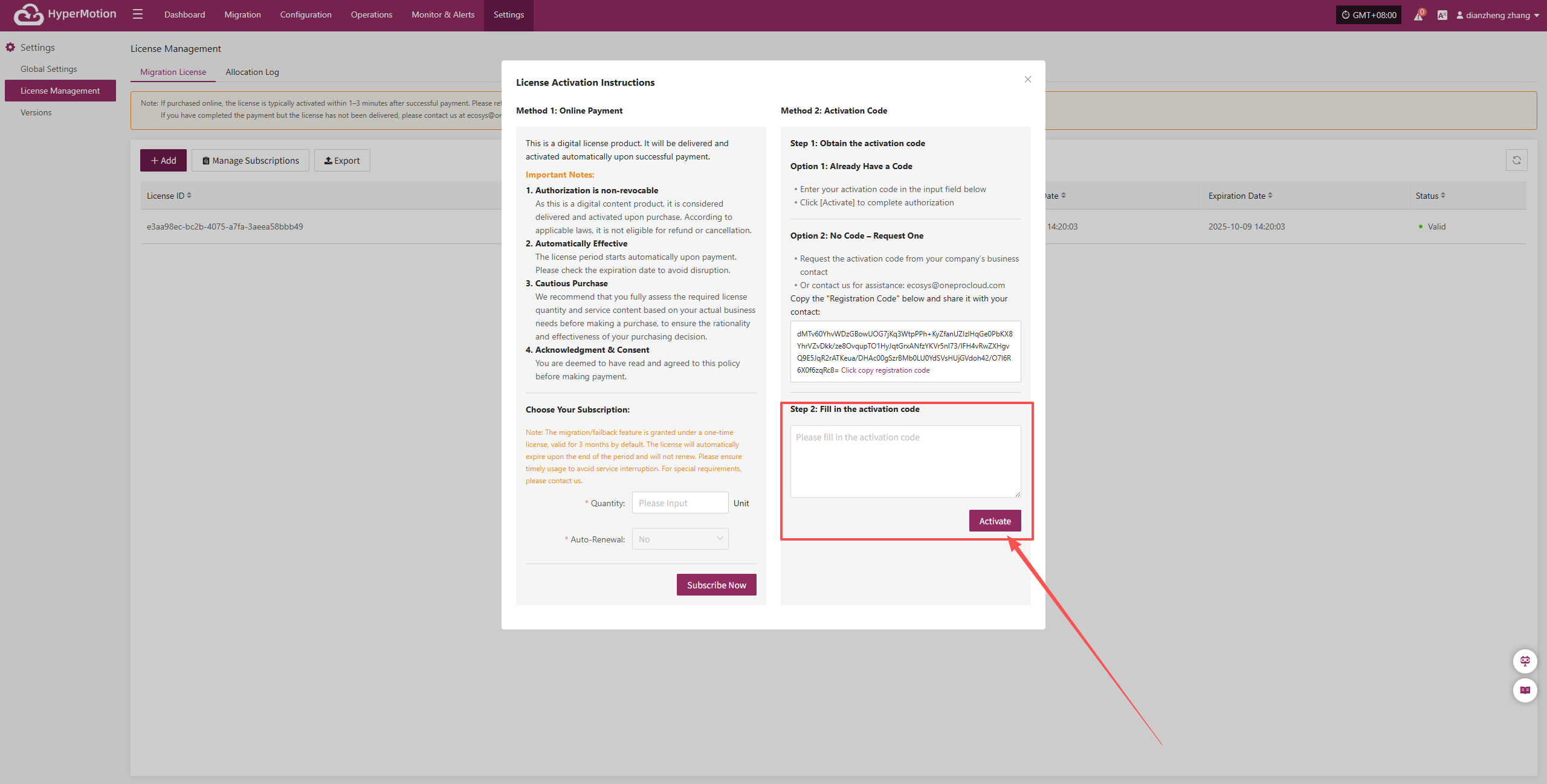Switch to the Allocation Log tab

pos(252,72)
